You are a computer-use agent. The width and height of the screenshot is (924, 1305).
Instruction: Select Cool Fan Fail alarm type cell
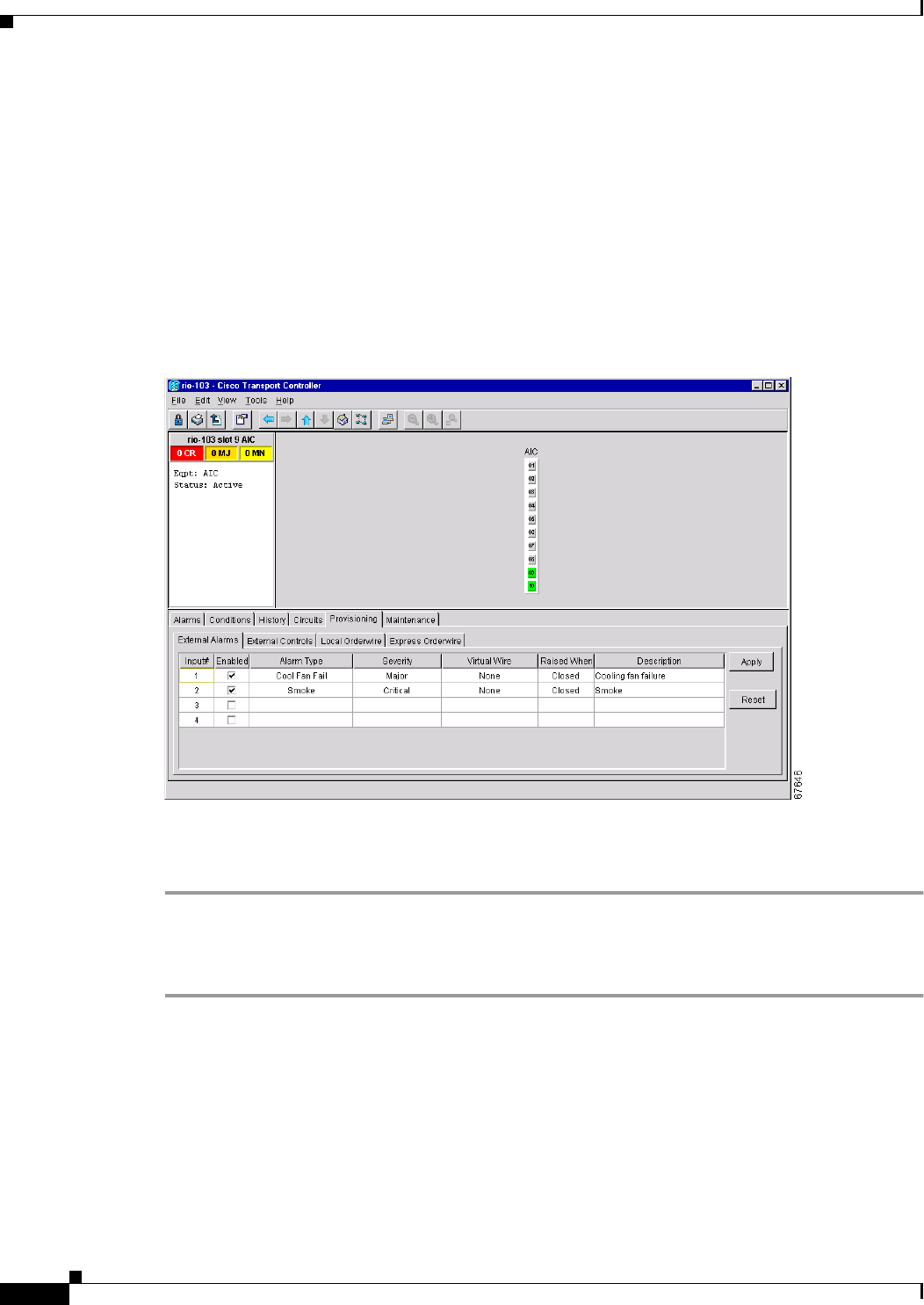(301, 676)
